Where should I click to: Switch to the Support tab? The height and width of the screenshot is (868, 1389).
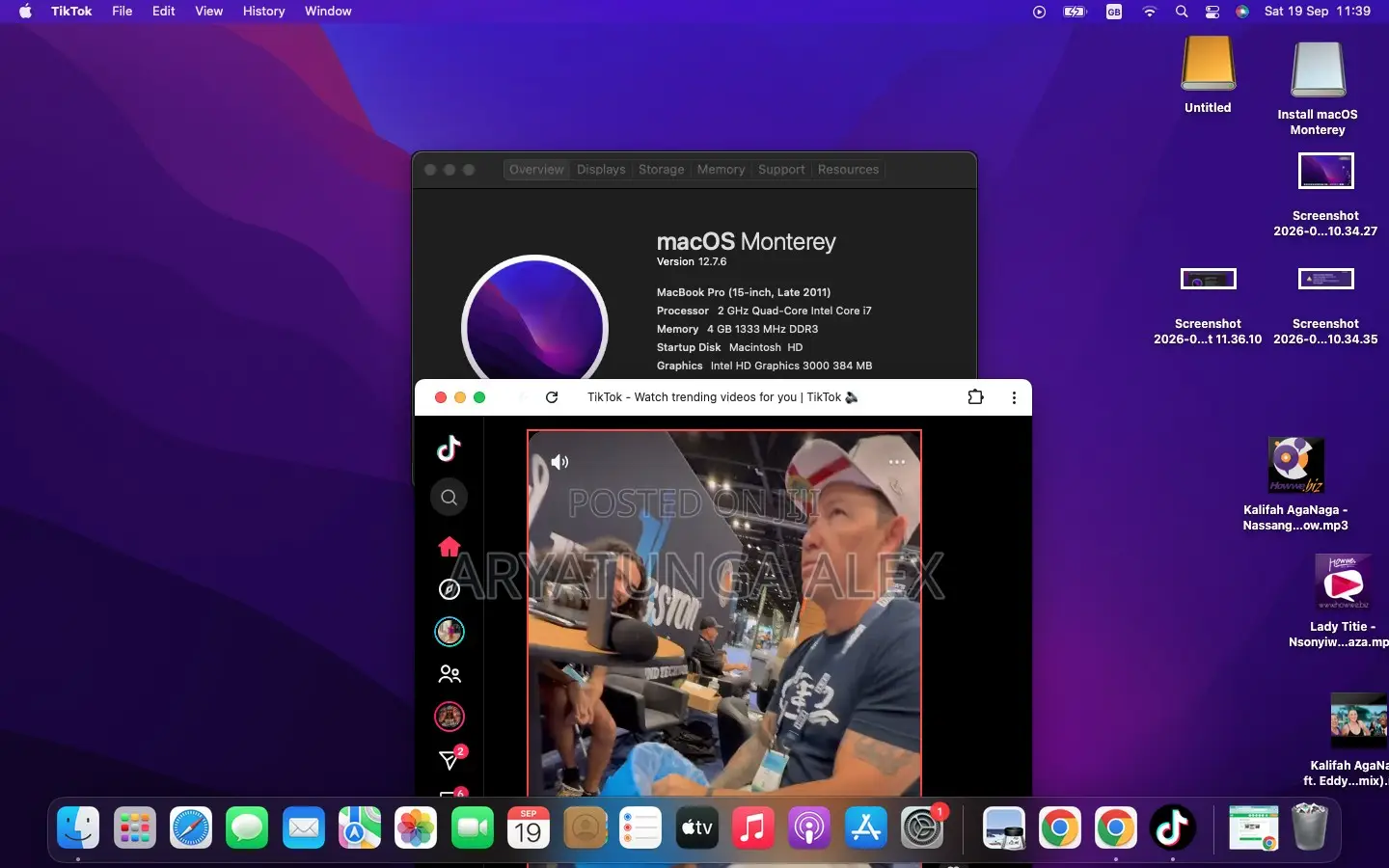pyautogui.click(x=781, y=170)
